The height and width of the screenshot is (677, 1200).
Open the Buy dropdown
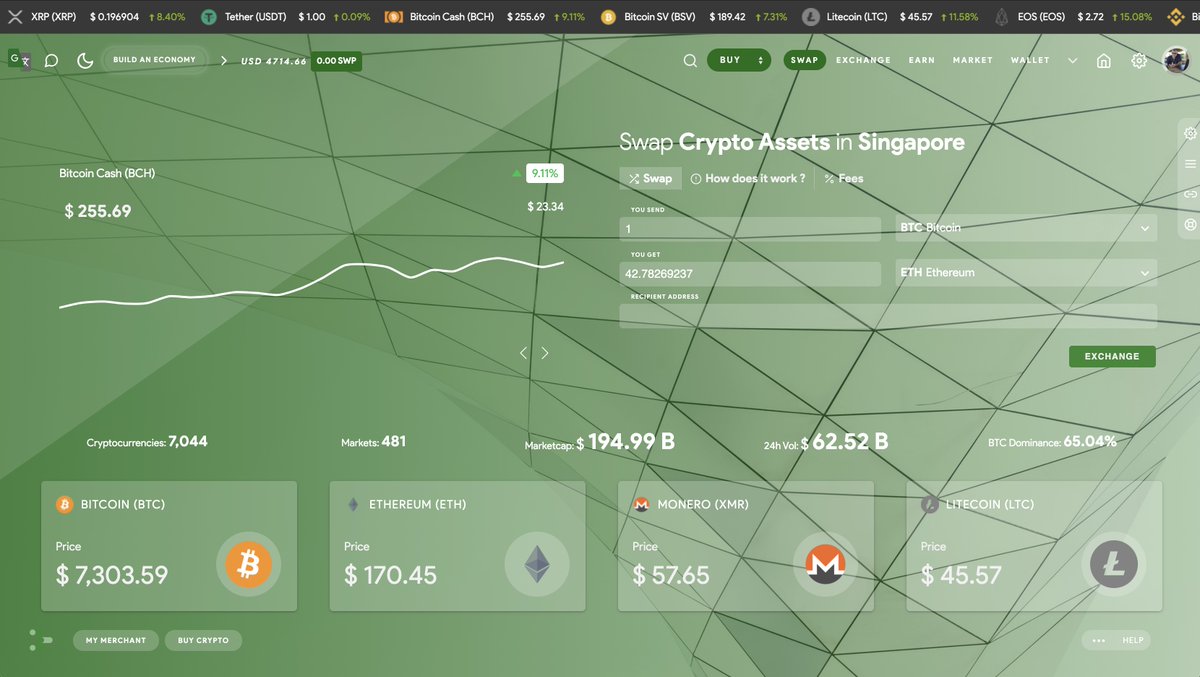(739, 60)
